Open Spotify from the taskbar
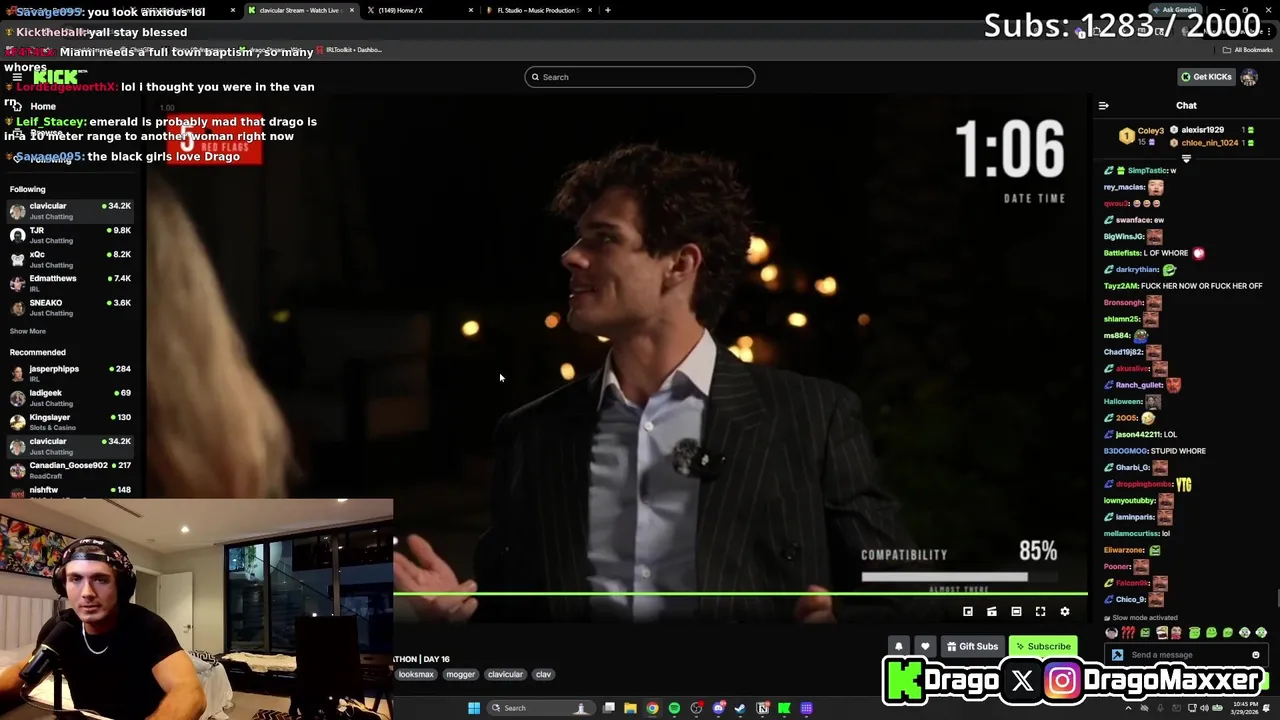Viewport: 1280px width, 720px height. (x=674, y=708)
